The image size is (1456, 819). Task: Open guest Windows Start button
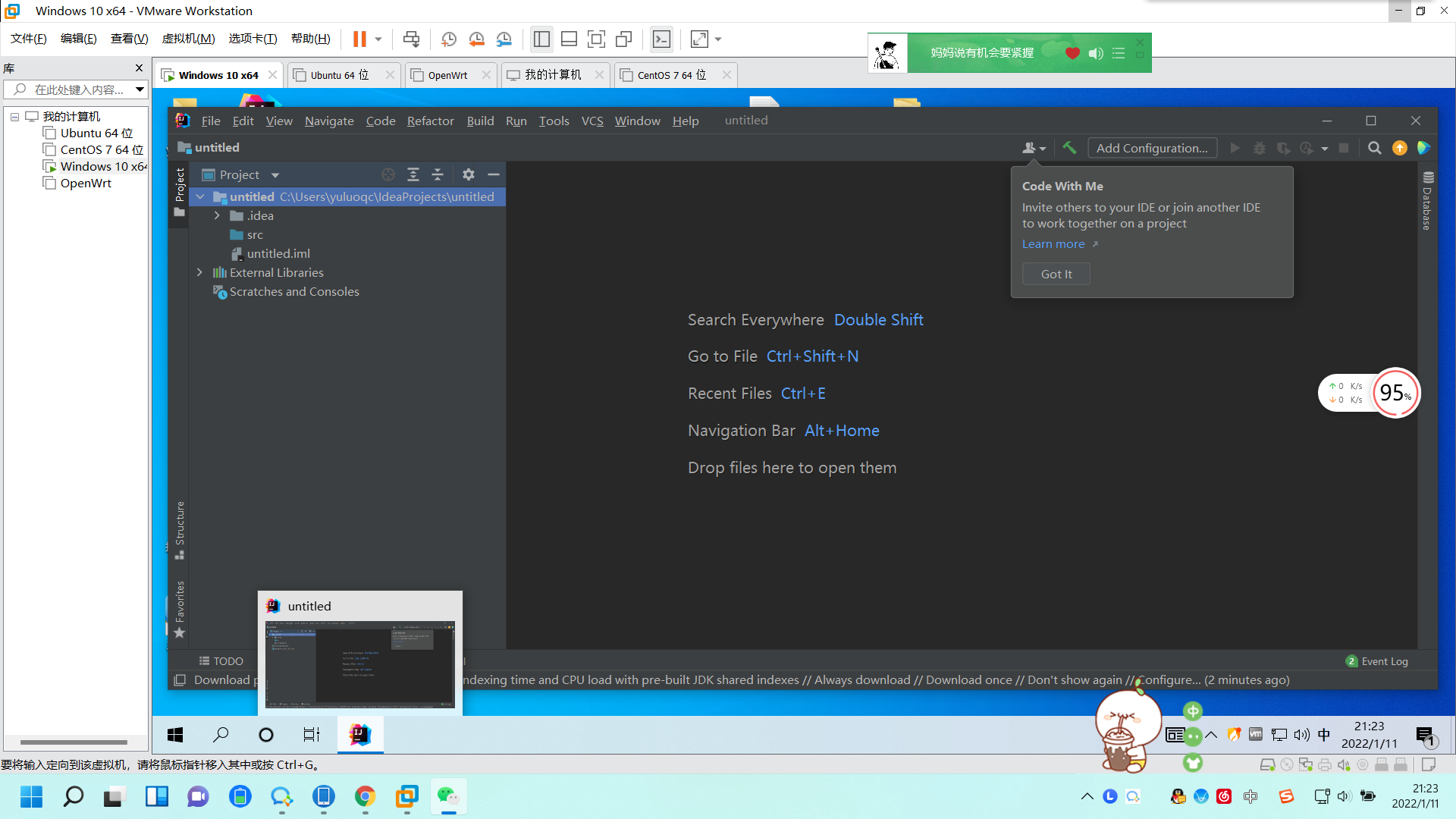pyautogui.click(x=175, y=734)
